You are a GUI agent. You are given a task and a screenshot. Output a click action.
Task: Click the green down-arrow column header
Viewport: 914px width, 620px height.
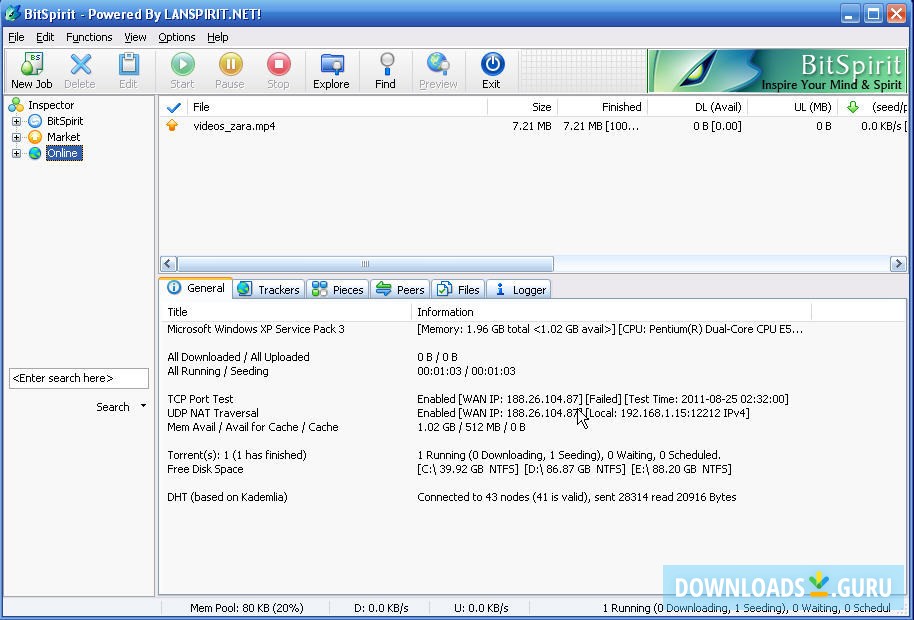(x=853, y=107)
